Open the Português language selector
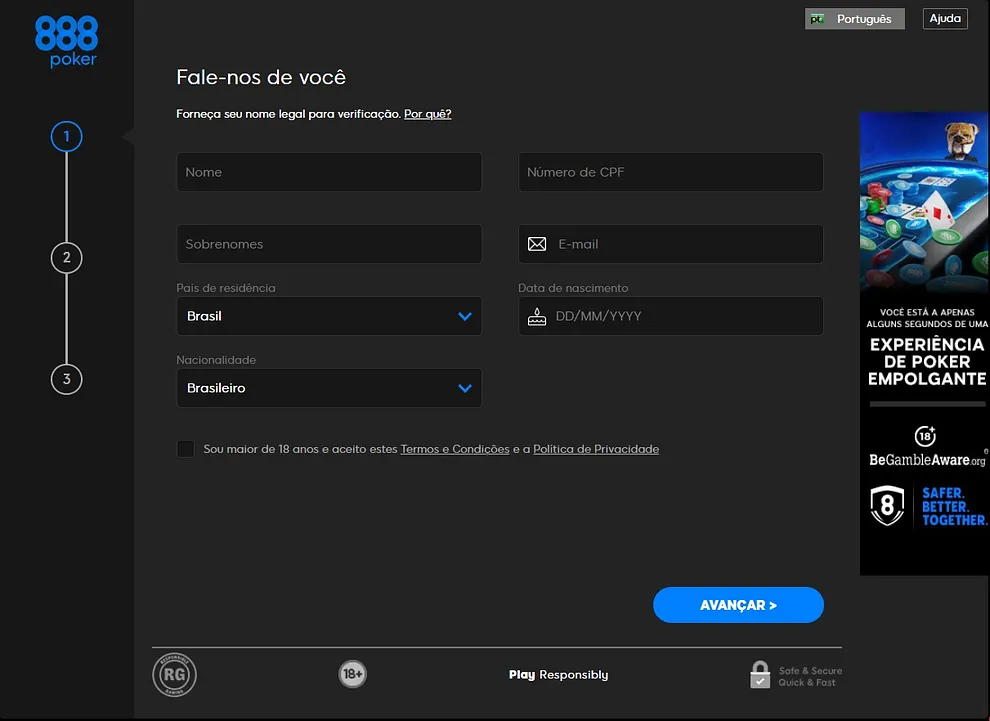Image resolution: width=990 pixels, height=721 pixels. pyautogui.click(x=854, y=19)
